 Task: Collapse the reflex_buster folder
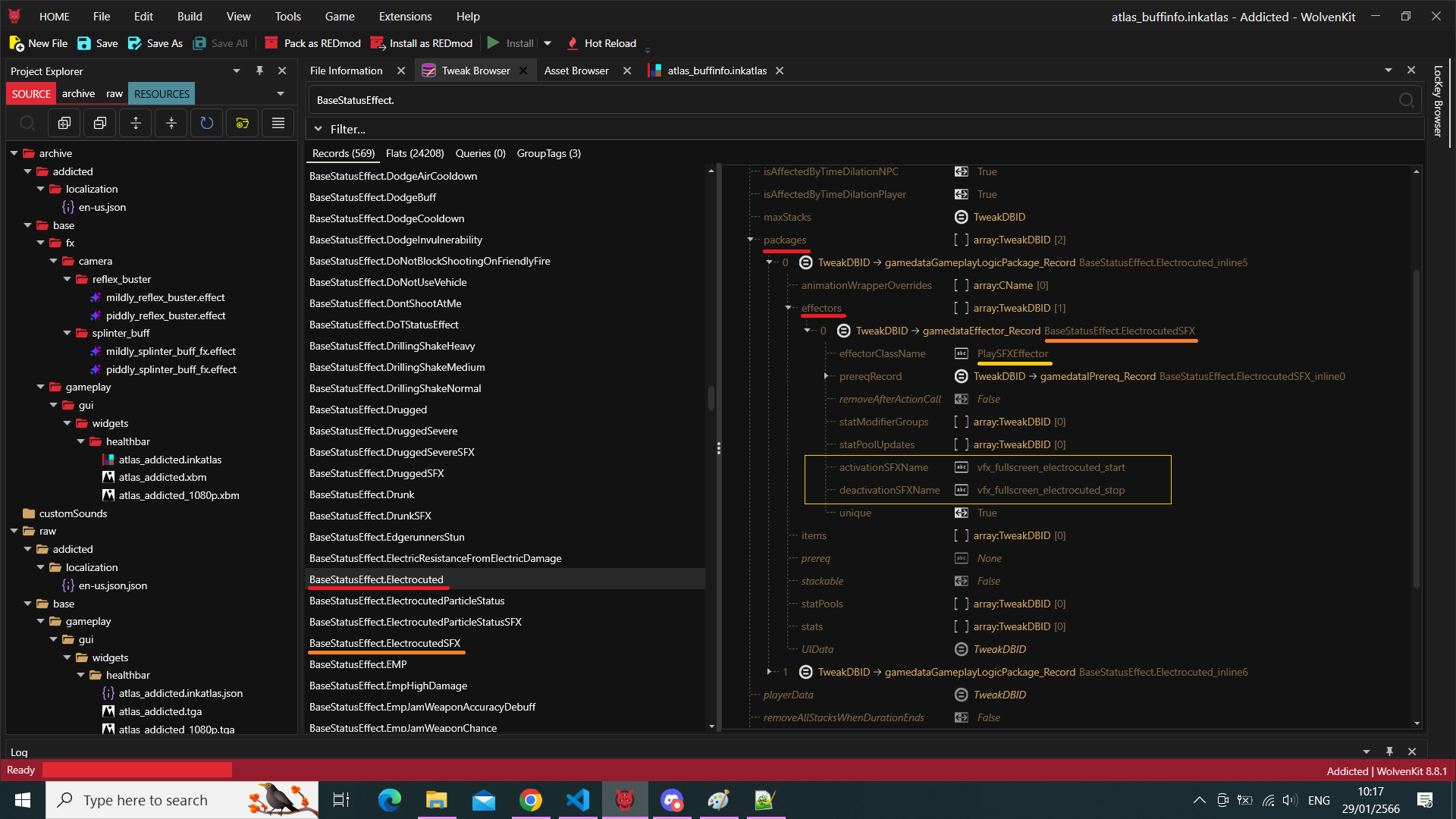pos(67,279)
